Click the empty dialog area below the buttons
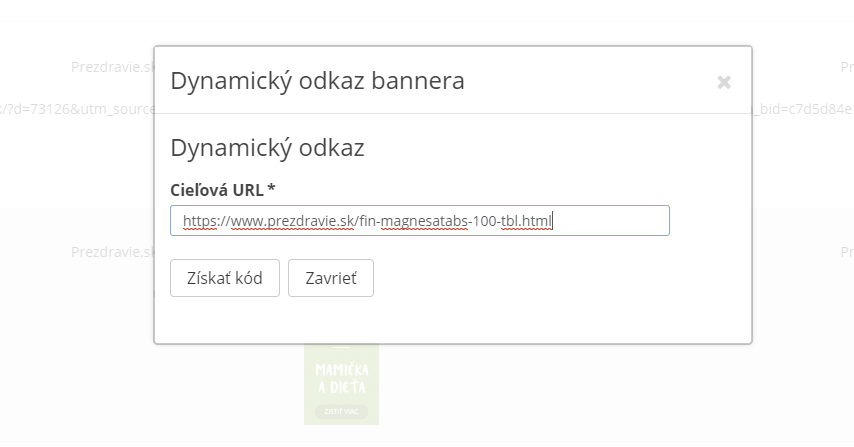This screenshot has width=854, height=447. [450, 320]
